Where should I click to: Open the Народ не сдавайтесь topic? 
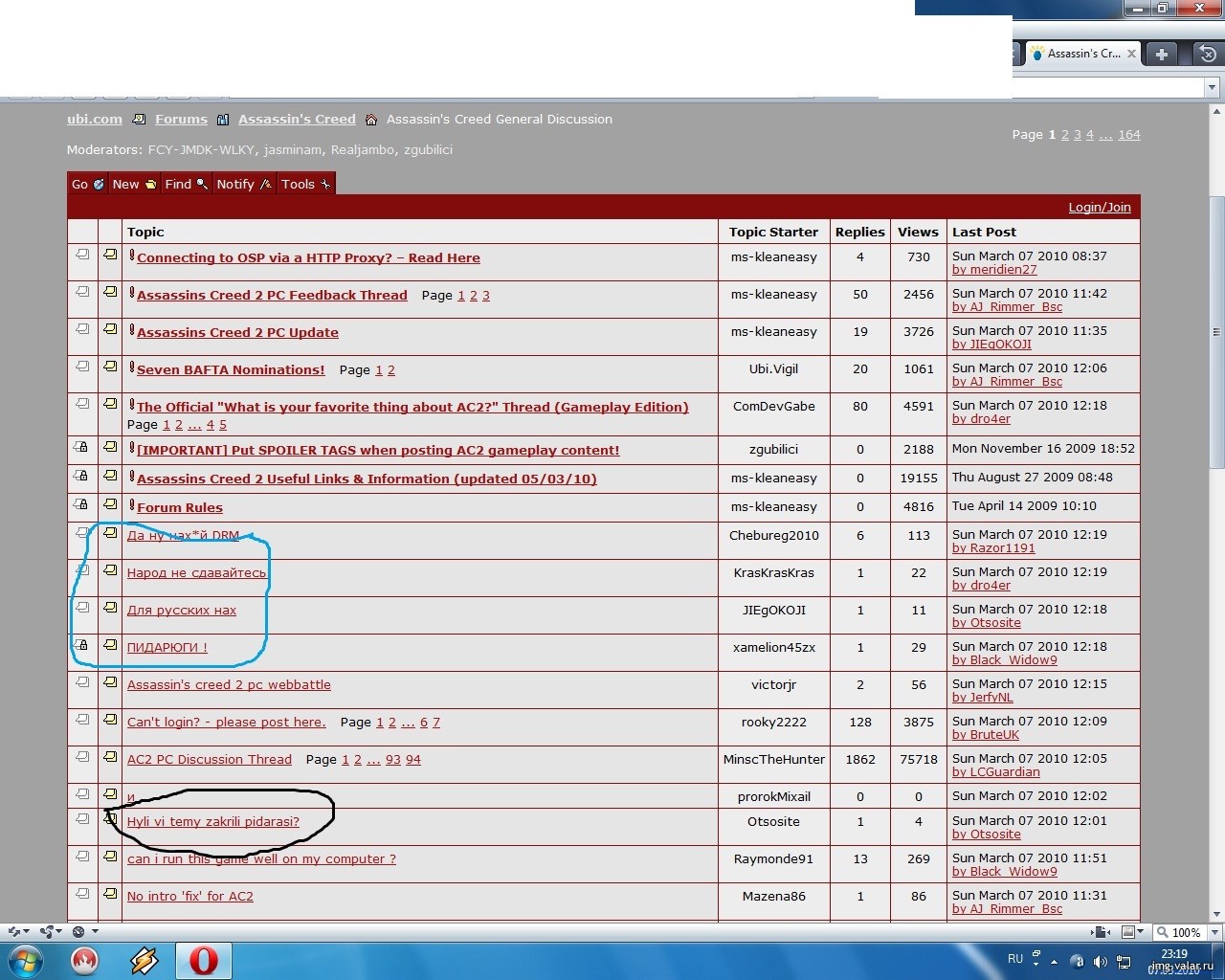[x=197, y=572]
